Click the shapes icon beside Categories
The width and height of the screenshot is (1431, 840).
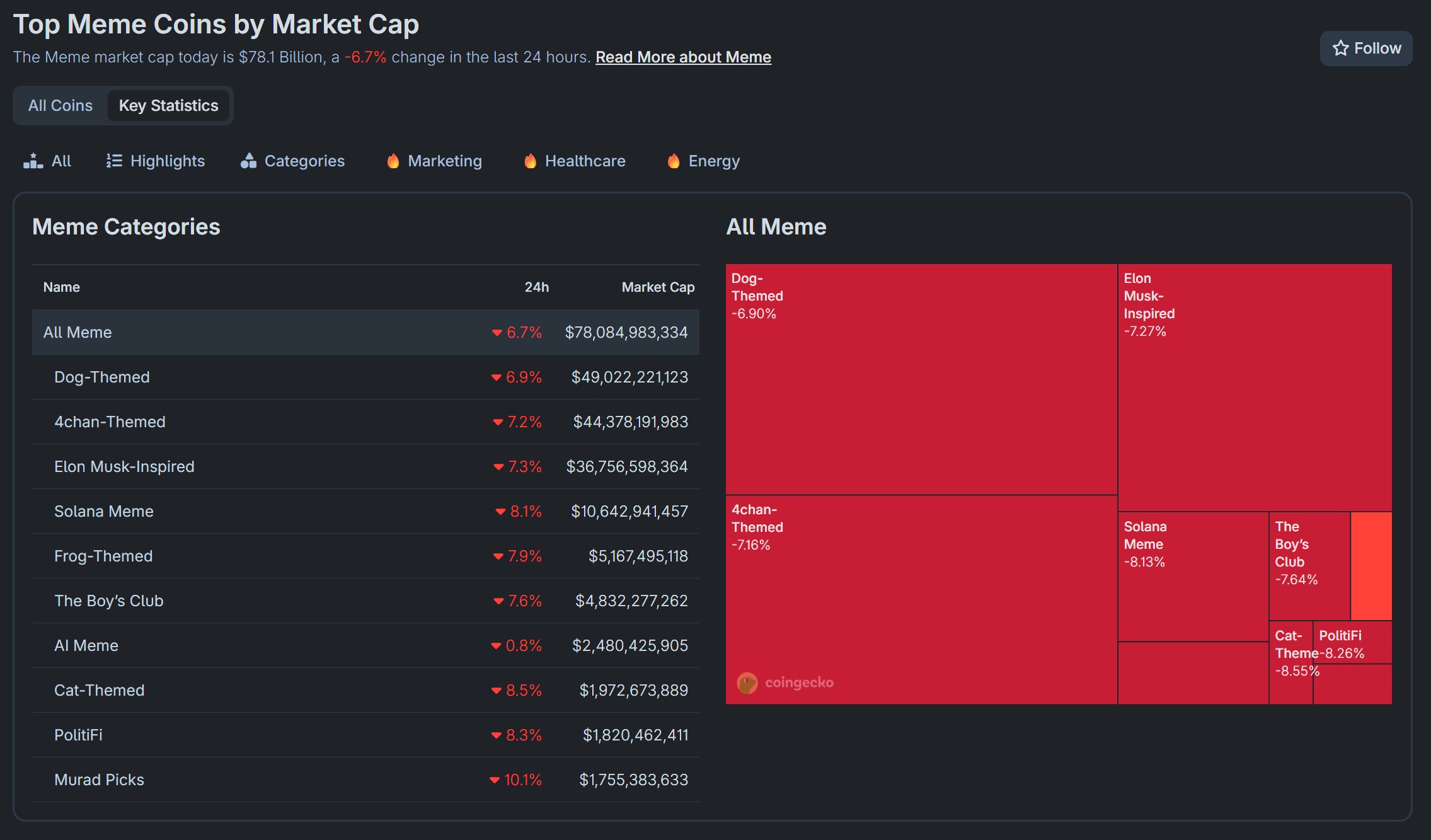click(x=248, y=161)
